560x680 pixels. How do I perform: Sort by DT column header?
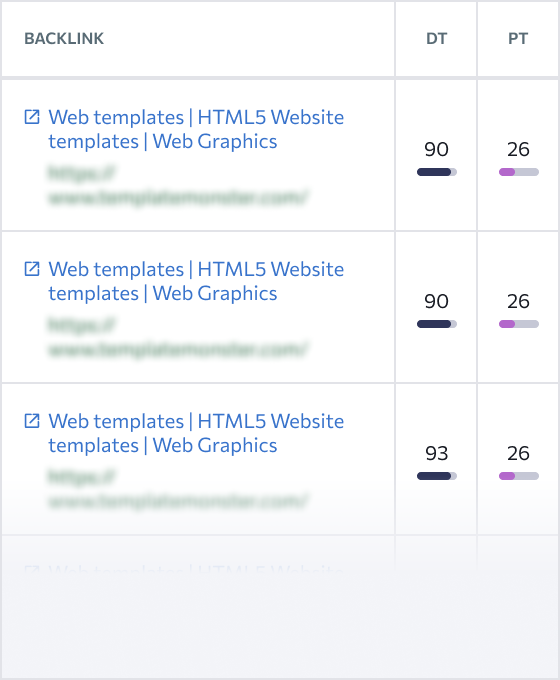436,39
